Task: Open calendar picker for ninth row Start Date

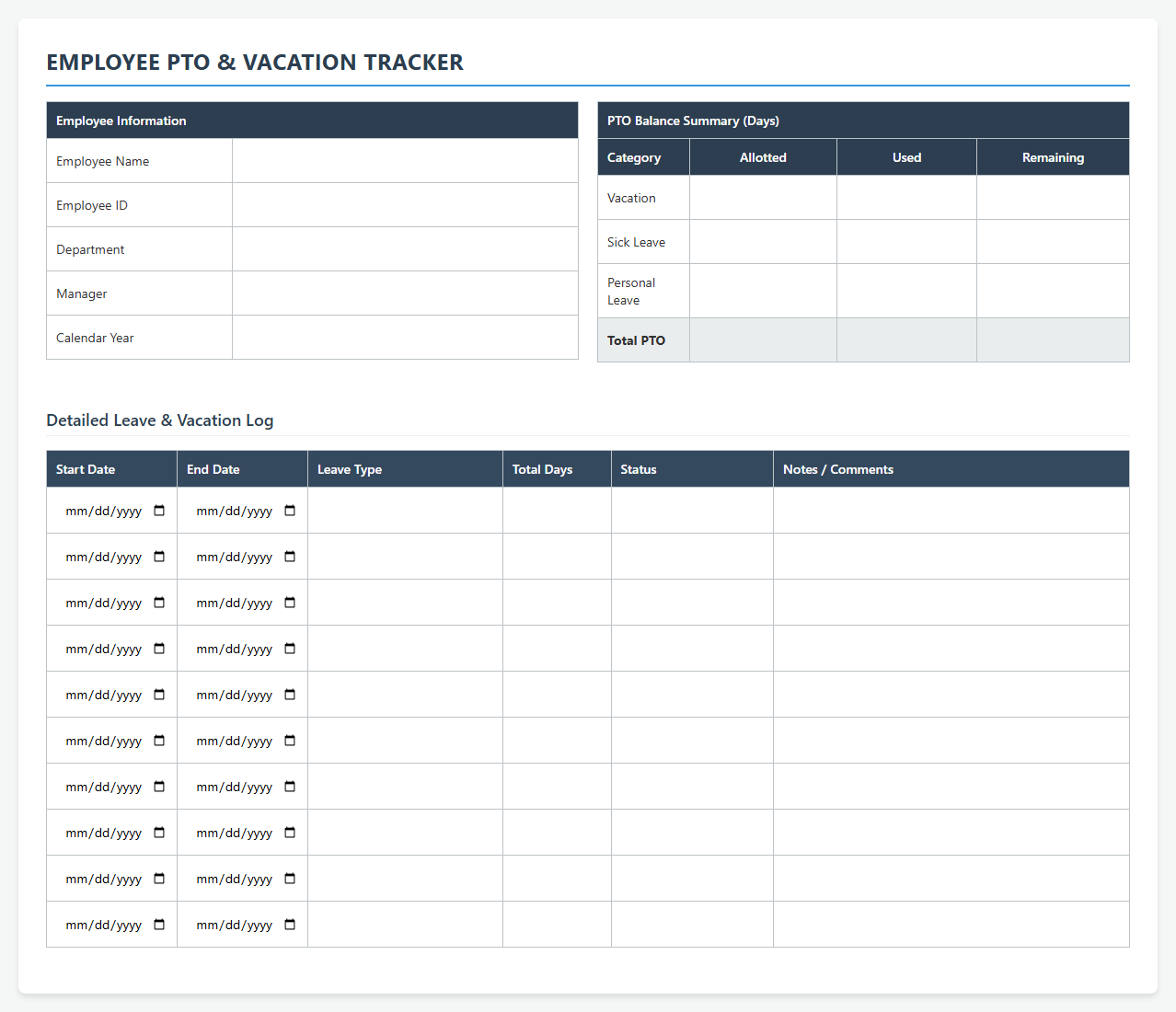Action: click(159, 879)
